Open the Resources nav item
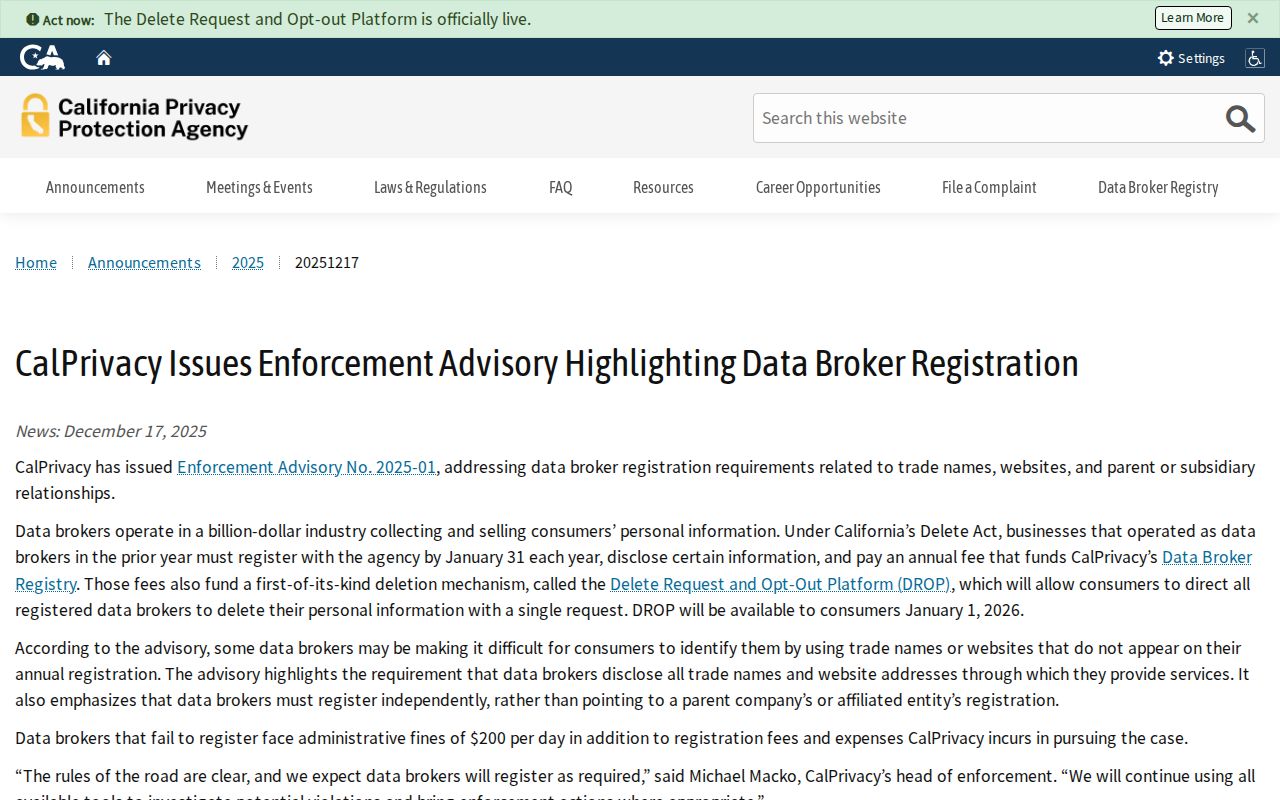Image resolution: width=1280 pixels, height=800 pixels. pyautogui.click(x=663, y=187)
